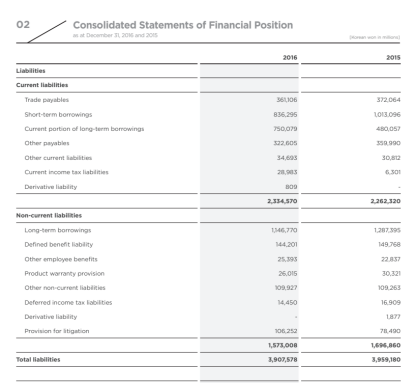Screen dimensions: 415x383
Task: Click Current portion of long-term borrowings label
Action: tap(84, 129)
